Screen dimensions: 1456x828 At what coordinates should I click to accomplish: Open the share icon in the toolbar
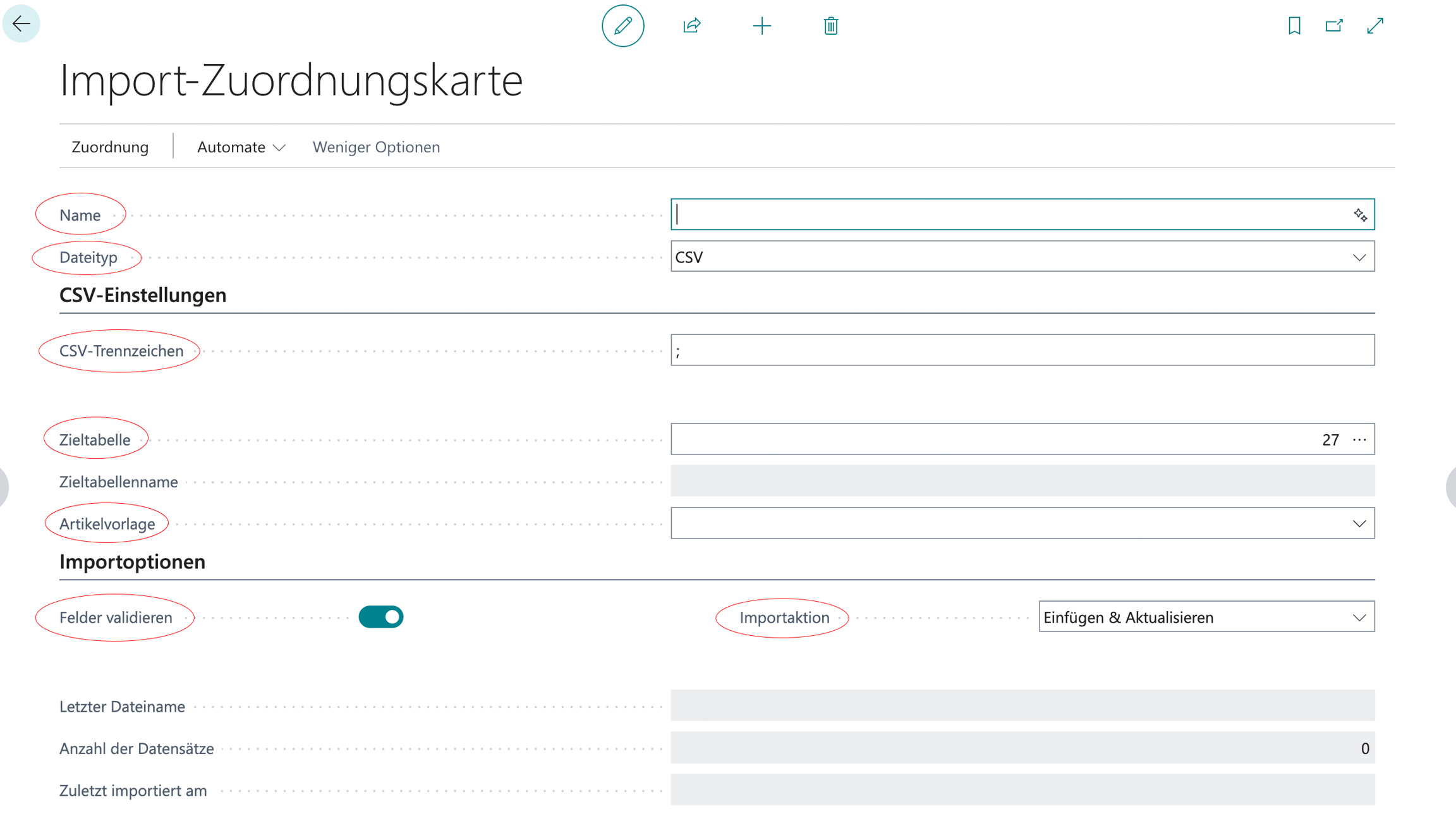[x=692, y=26]
